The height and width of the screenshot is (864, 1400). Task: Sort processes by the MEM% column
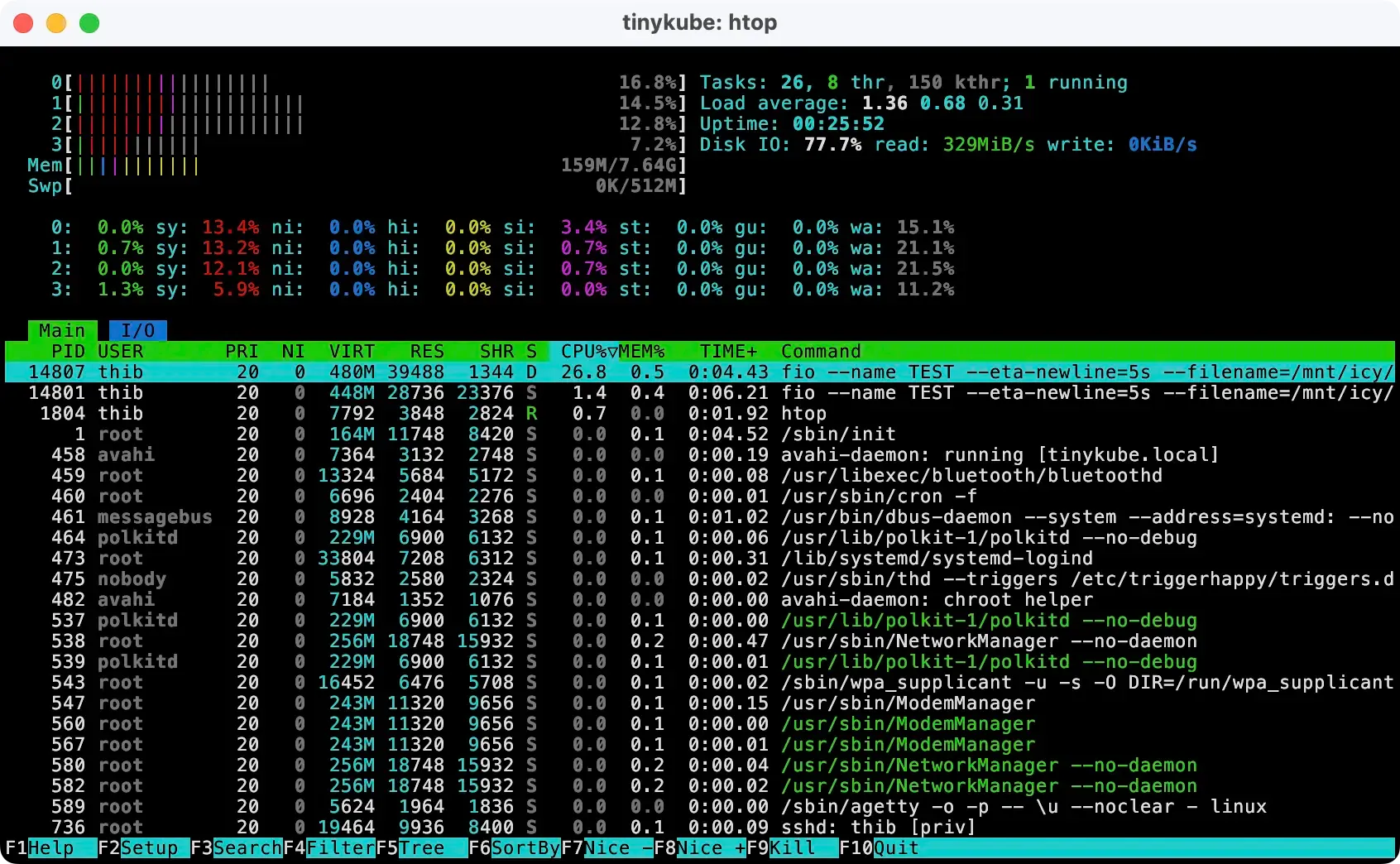pyautogui.click(x=640, y=351)
